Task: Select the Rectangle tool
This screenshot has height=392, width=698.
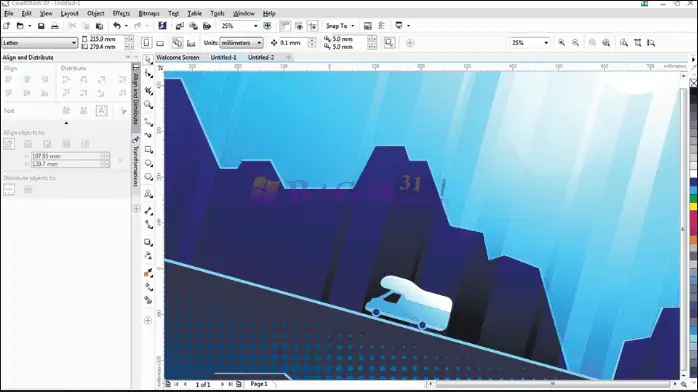Action: pyautogui.click(x=148, y=150)
